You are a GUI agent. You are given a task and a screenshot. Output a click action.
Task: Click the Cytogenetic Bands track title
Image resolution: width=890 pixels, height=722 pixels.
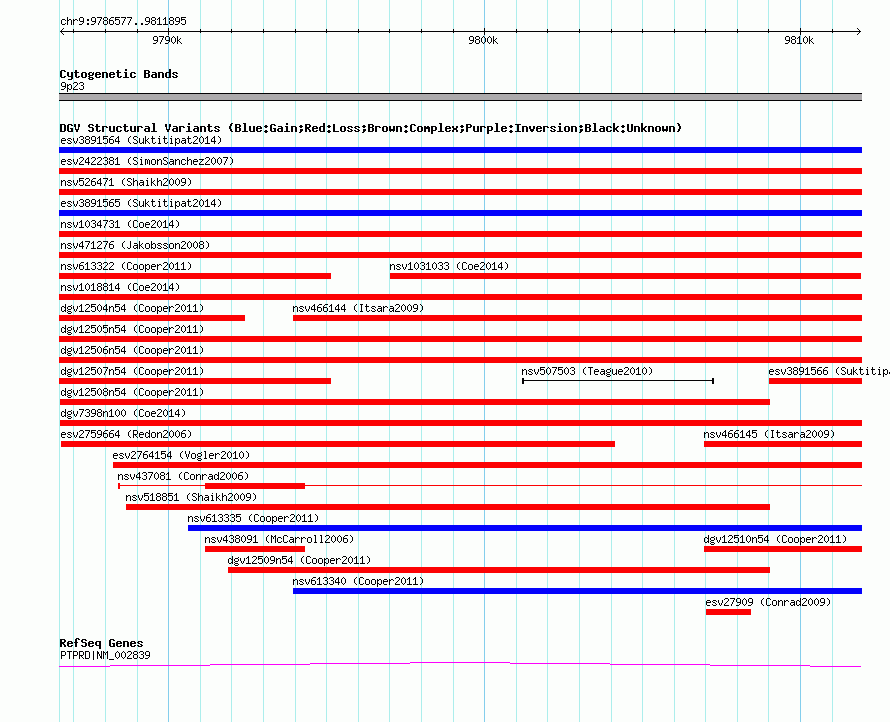coord(119,74)
